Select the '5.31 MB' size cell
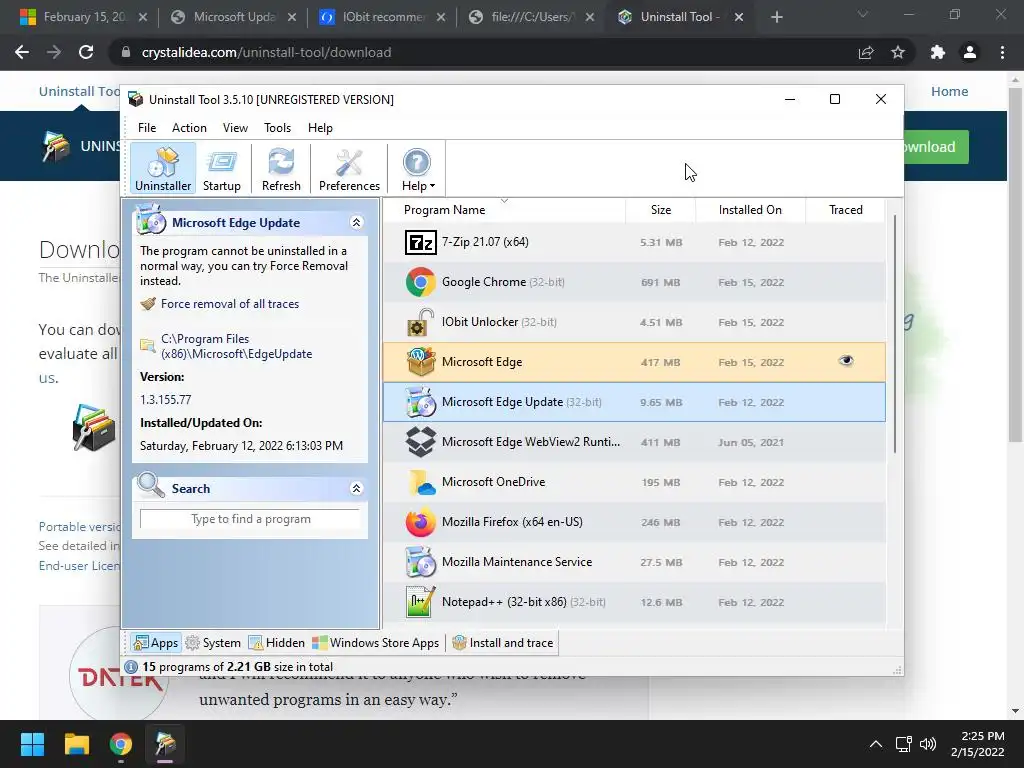Viewport: 1024px width, 768px height. (x=661, y=242)
